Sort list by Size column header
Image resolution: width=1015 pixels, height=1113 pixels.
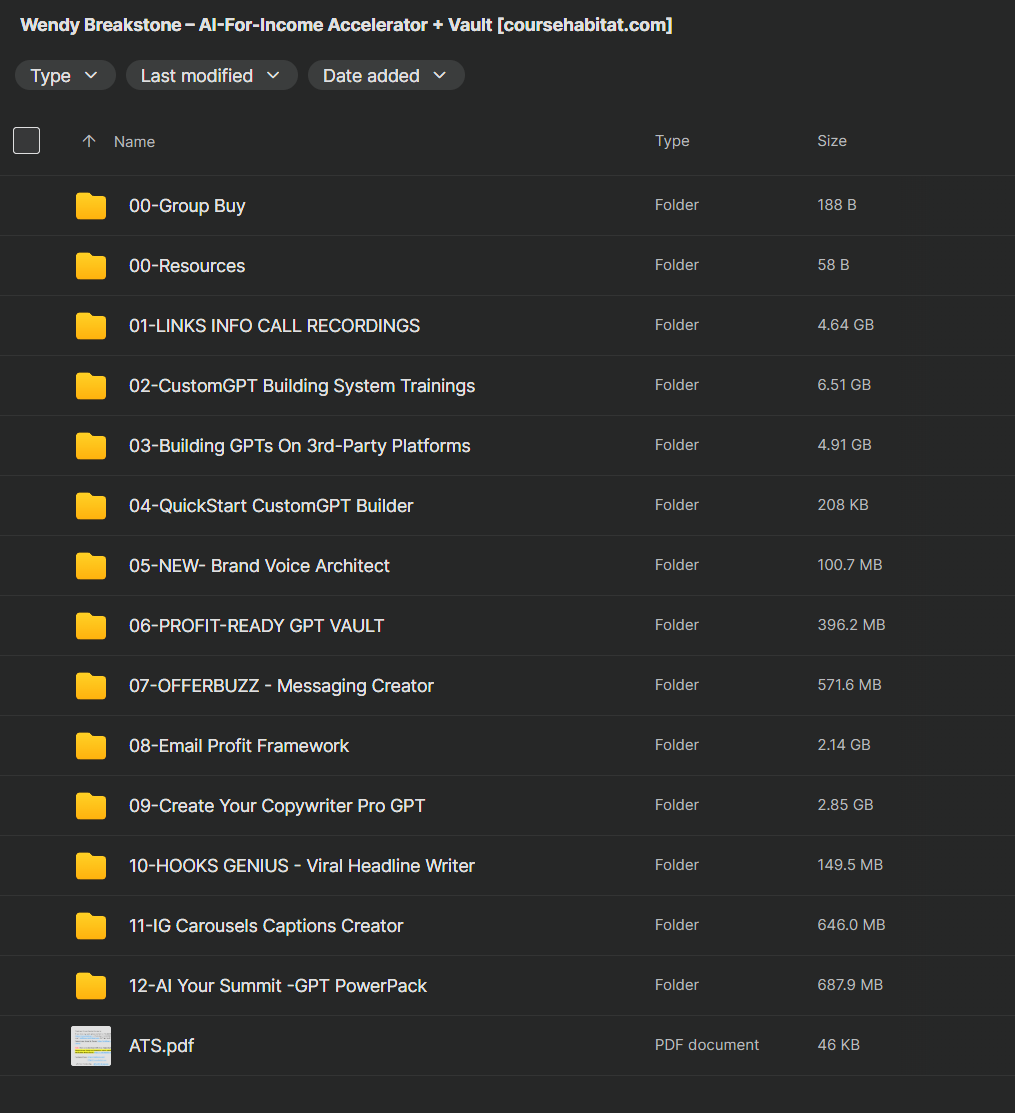831,141
